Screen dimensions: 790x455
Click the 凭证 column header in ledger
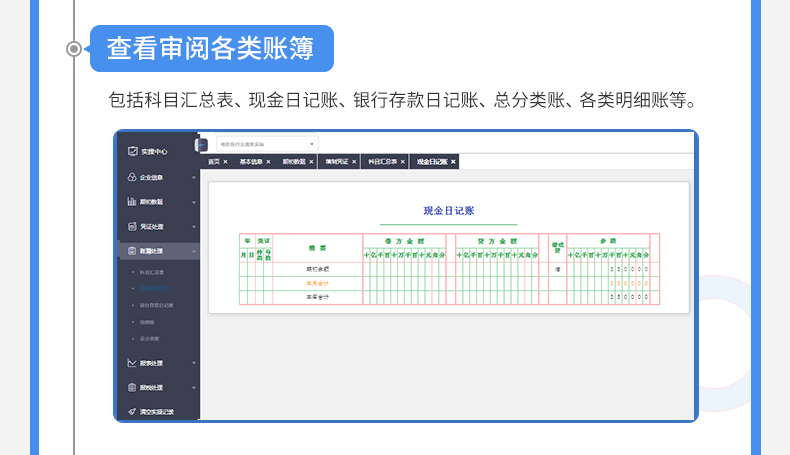(264, 241)
